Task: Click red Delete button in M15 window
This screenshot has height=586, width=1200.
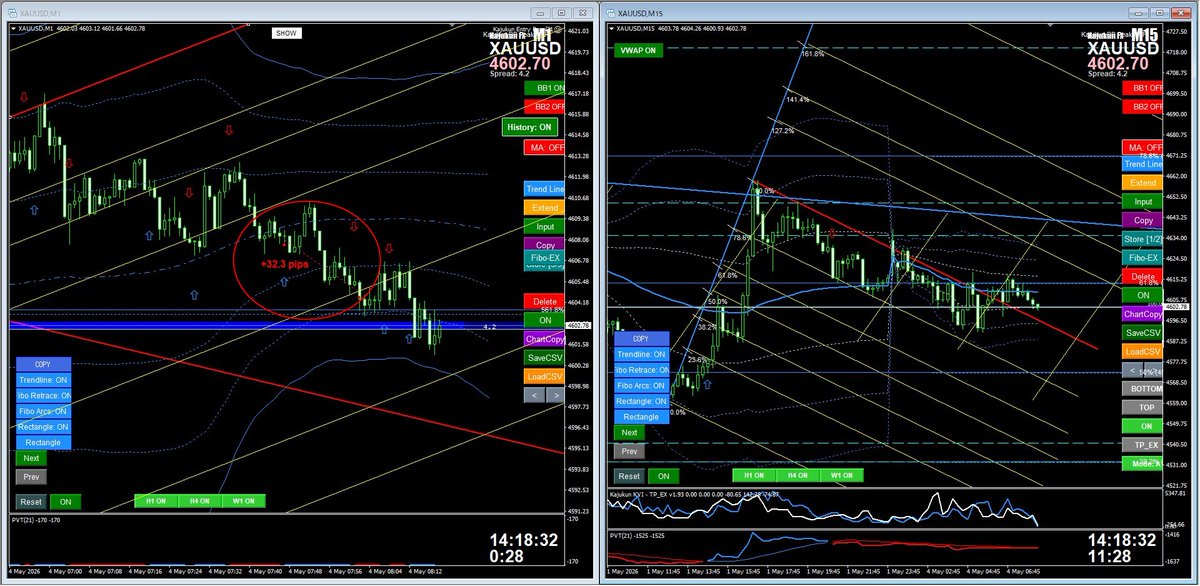Action: (x=1143, y=276)
